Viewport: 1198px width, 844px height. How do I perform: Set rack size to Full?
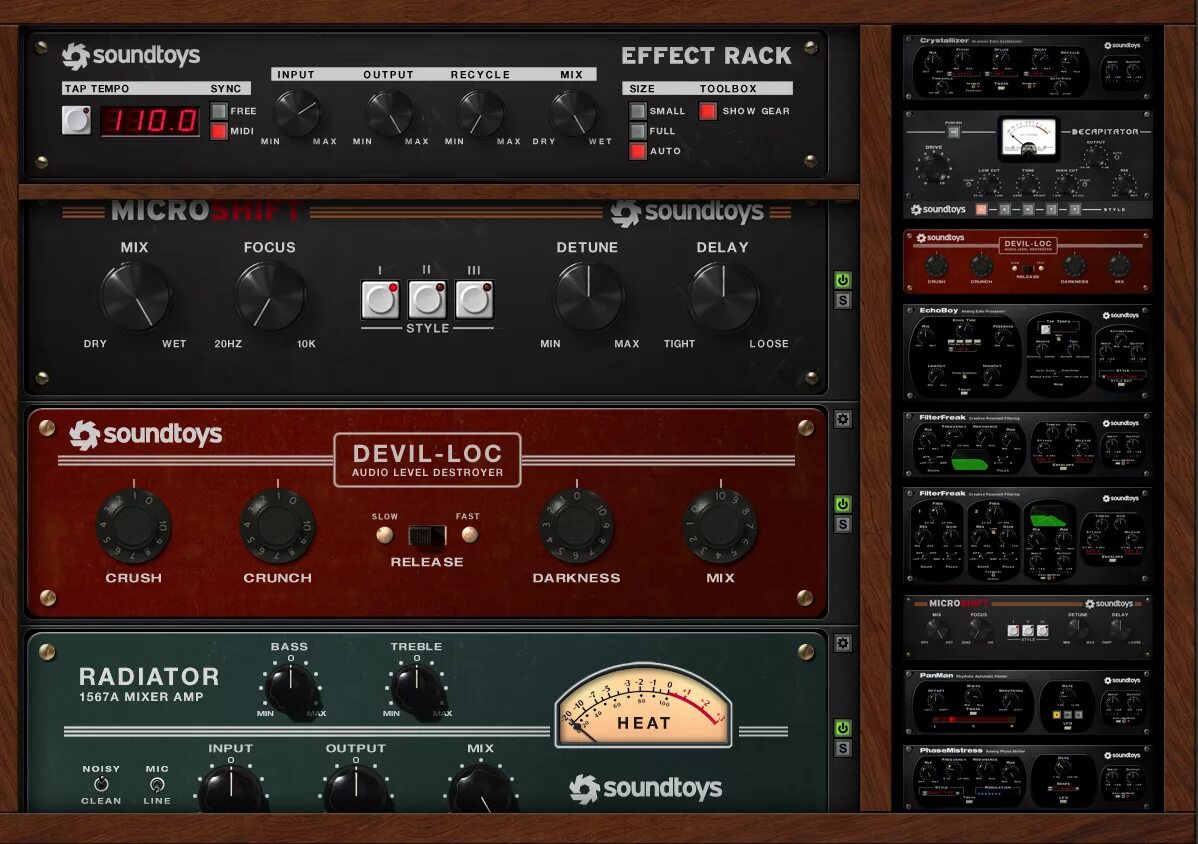click(637, 129)
